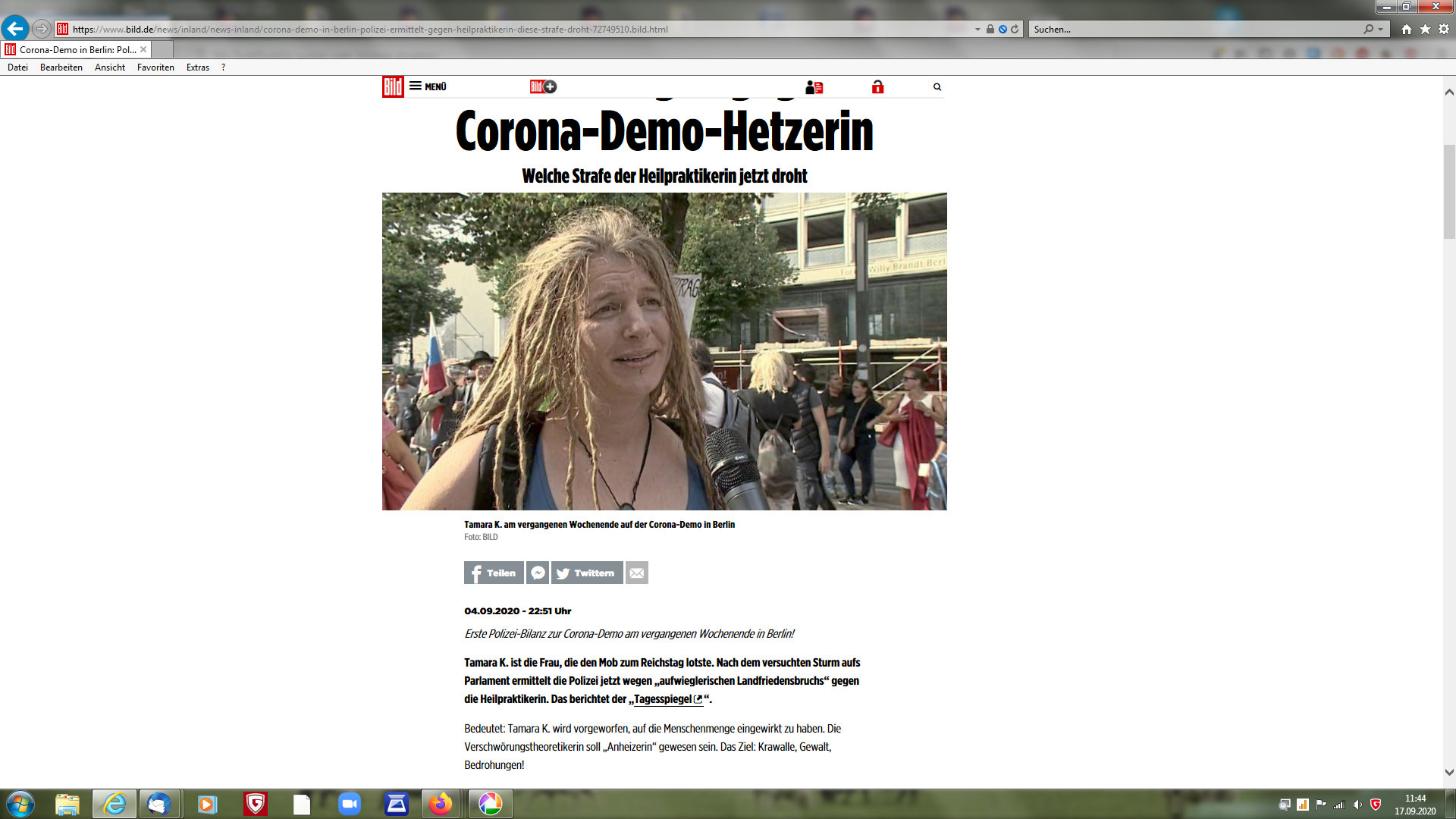Click the page vertical scrollbar thumb
Viewport: 1456px width, 819px height.
click(1449, 191)
